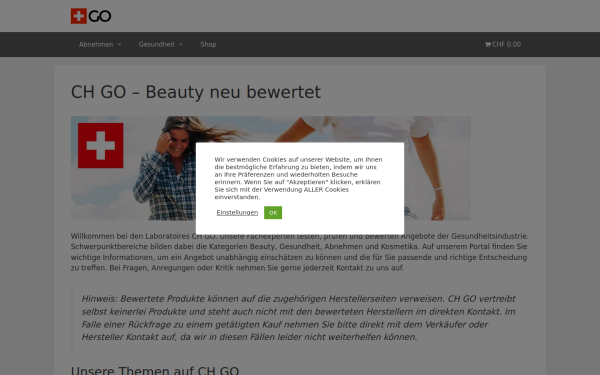Go to the Shop page

coord(208,44)
